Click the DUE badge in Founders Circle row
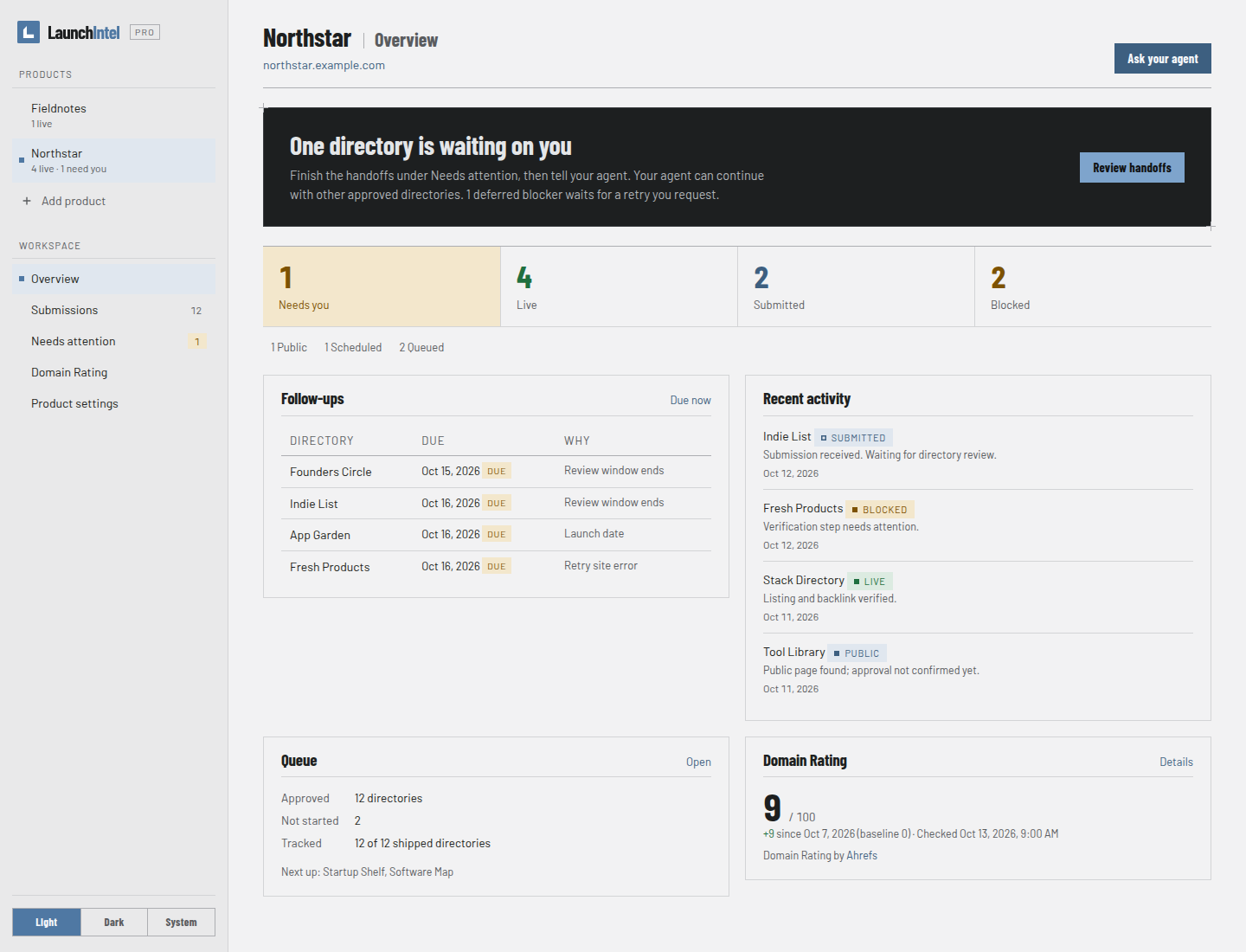Screen dimensions: 1246x952 coord(497,471)
